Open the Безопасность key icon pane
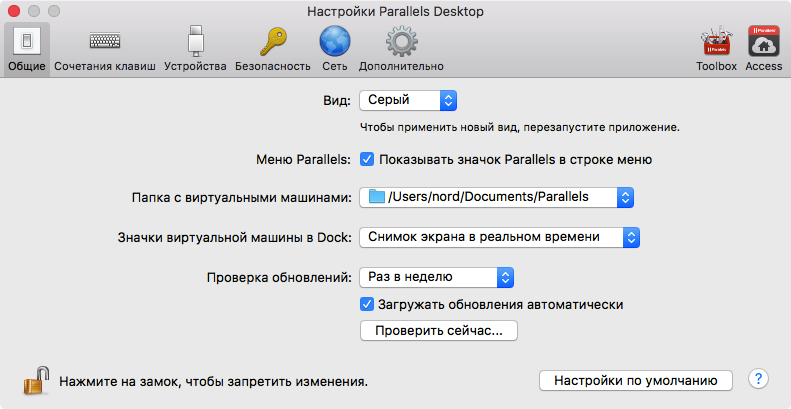The width and height of the screenshot is (791, 409). click(273, 48)
